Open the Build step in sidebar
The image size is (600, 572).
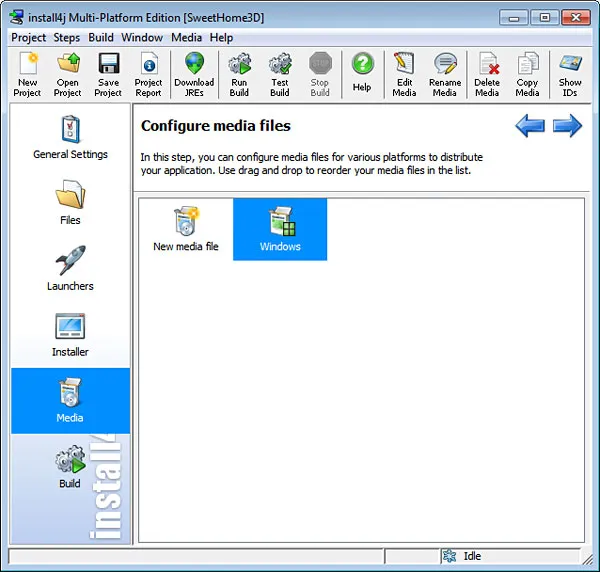point(70,467)
